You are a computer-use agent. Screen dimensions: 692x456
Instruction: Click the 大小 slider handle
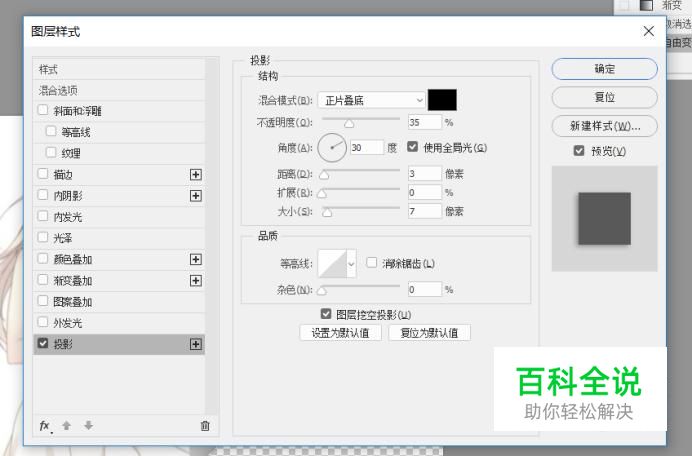coord(327,213)
